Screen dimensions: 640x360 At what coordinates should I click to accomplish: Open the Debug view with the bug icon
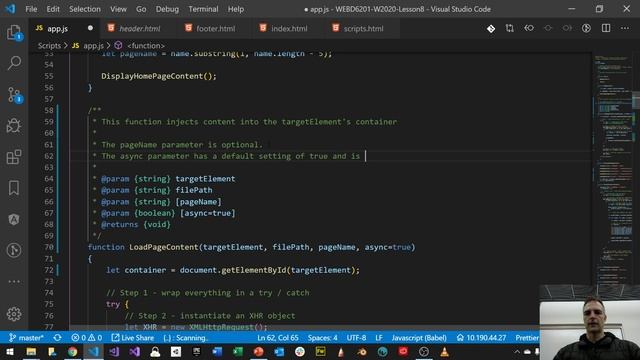point(14,126)
